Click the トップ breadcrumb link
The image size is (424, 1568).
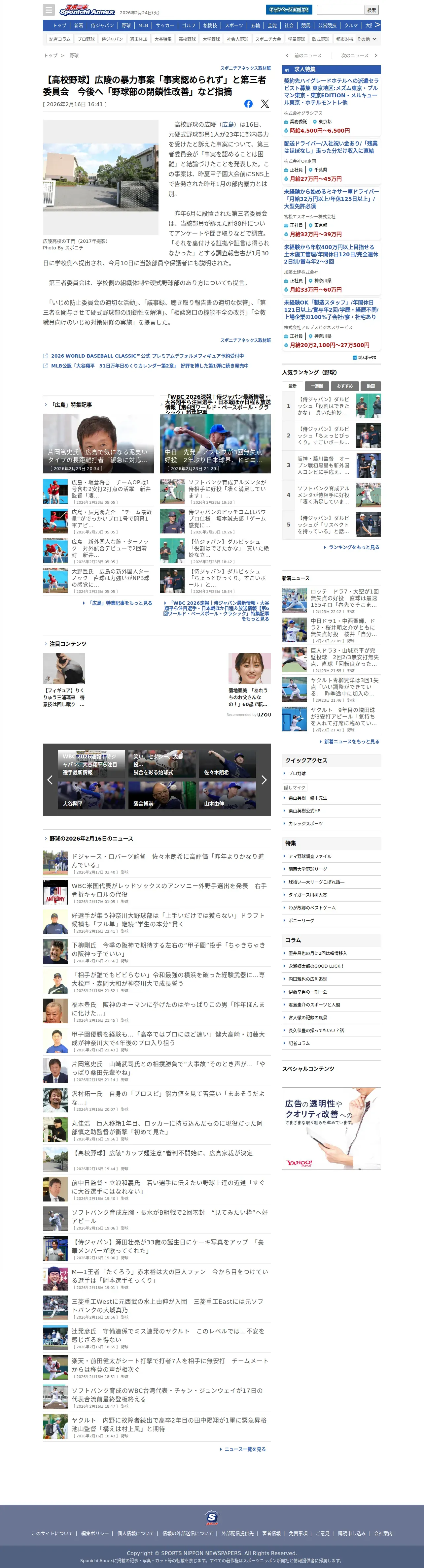point(51,55)
